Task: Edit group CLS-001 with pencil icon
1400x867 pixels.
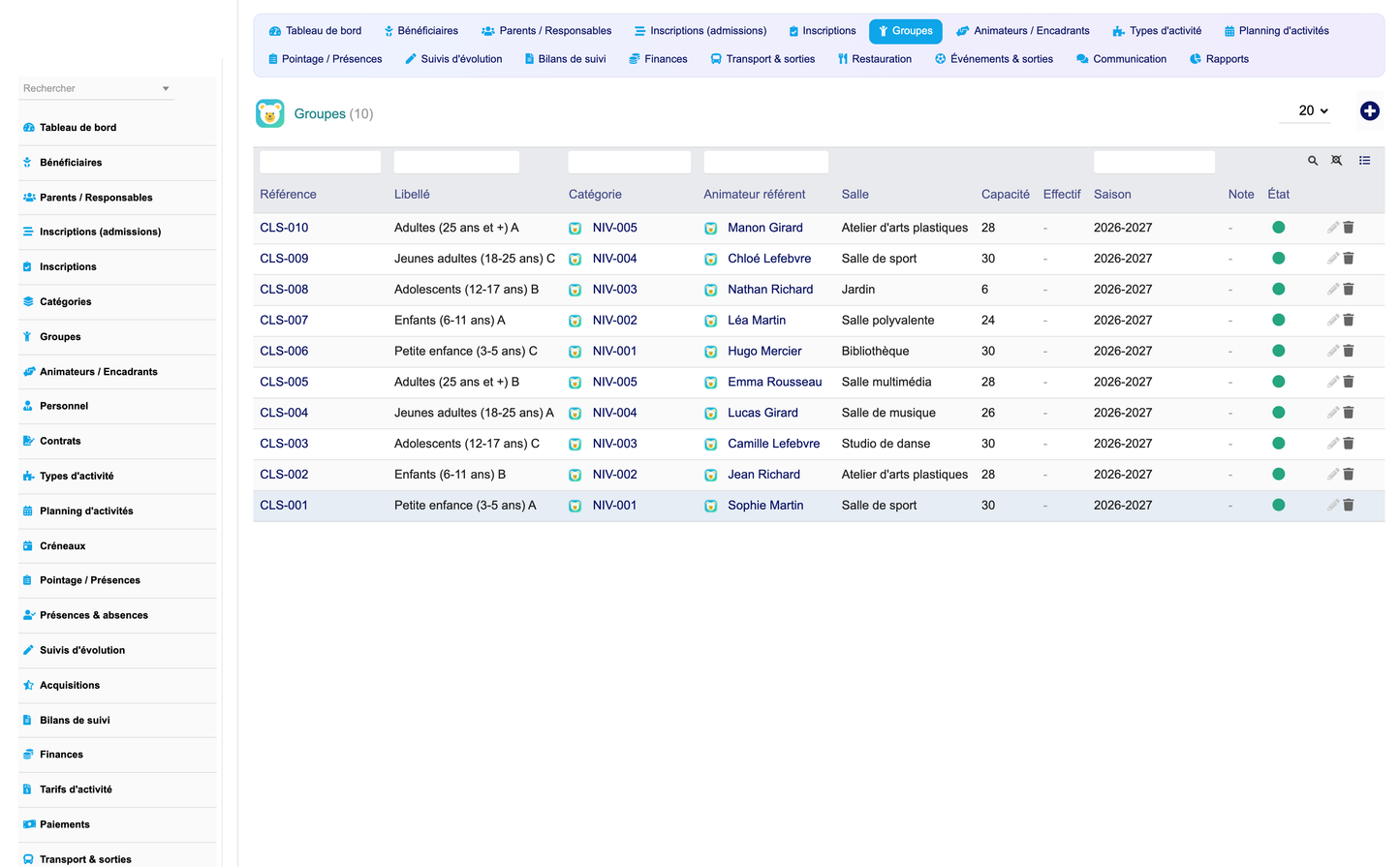Action: tap(1333, 505)
